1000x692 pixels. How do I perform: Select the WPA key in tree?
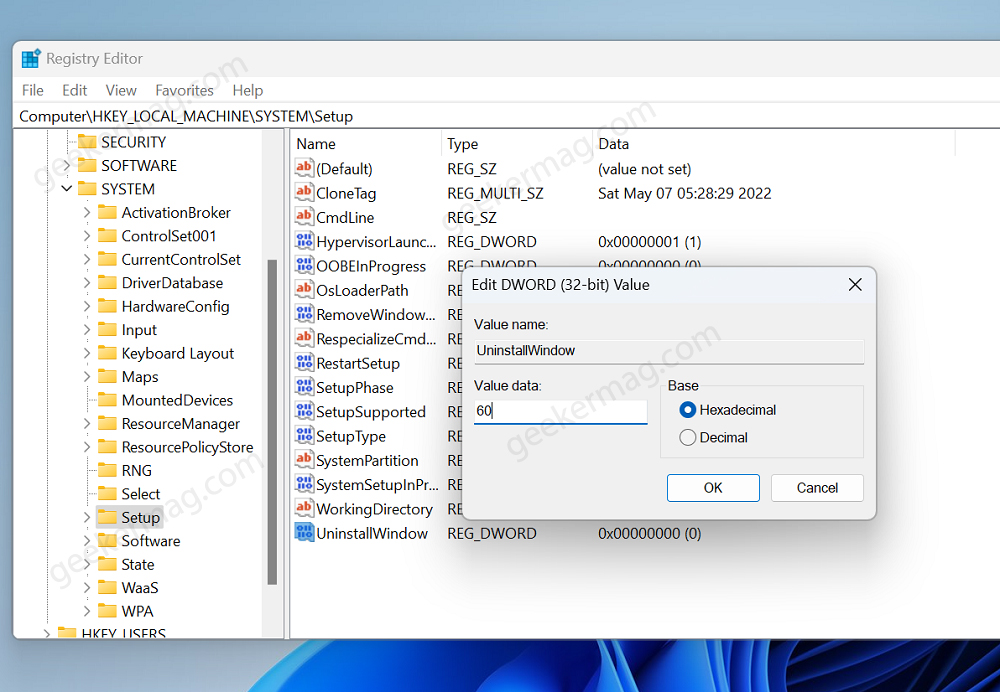(x=137, y=612)
